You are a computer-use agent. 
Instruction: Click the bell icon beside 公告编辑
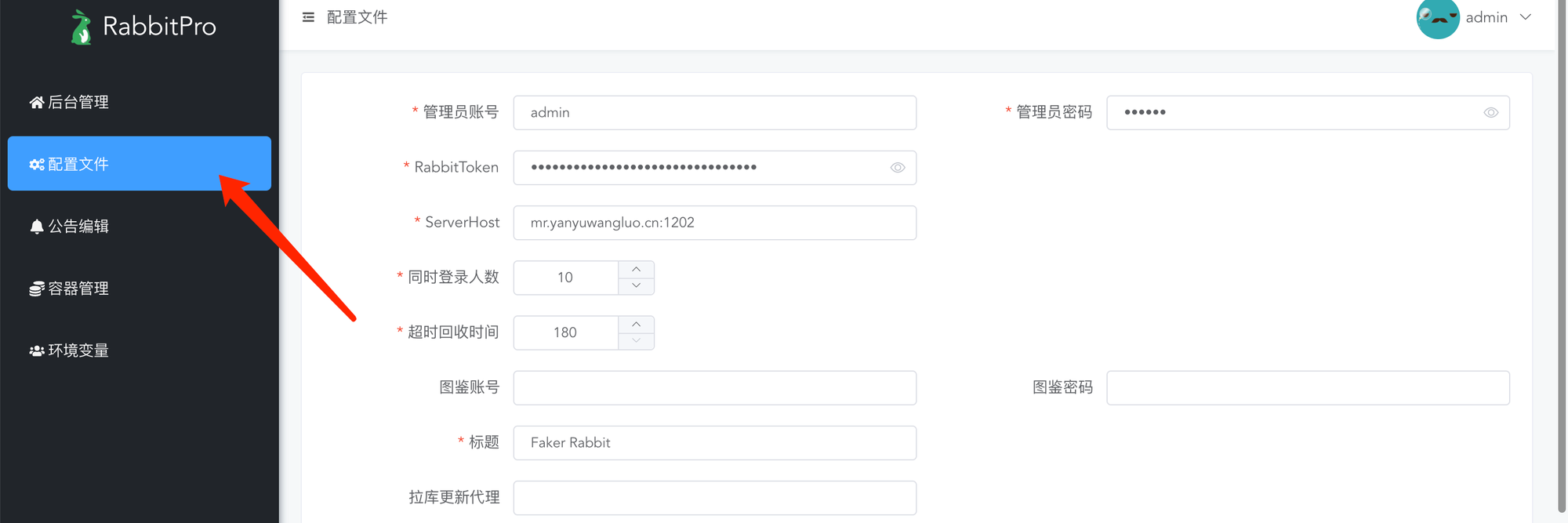pyautogui.click(x=34, y=226)
